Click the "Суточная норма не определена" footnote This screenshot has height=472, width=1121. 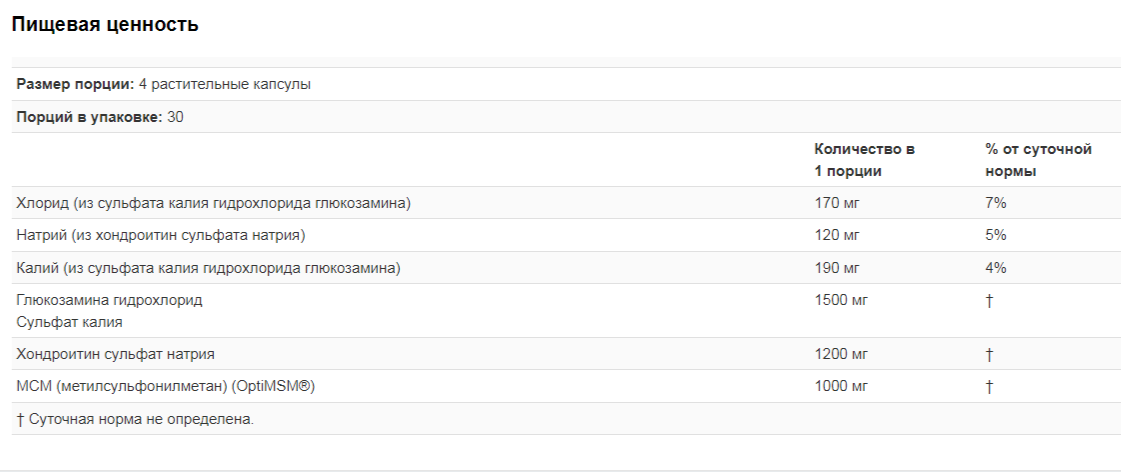point(135,418)
